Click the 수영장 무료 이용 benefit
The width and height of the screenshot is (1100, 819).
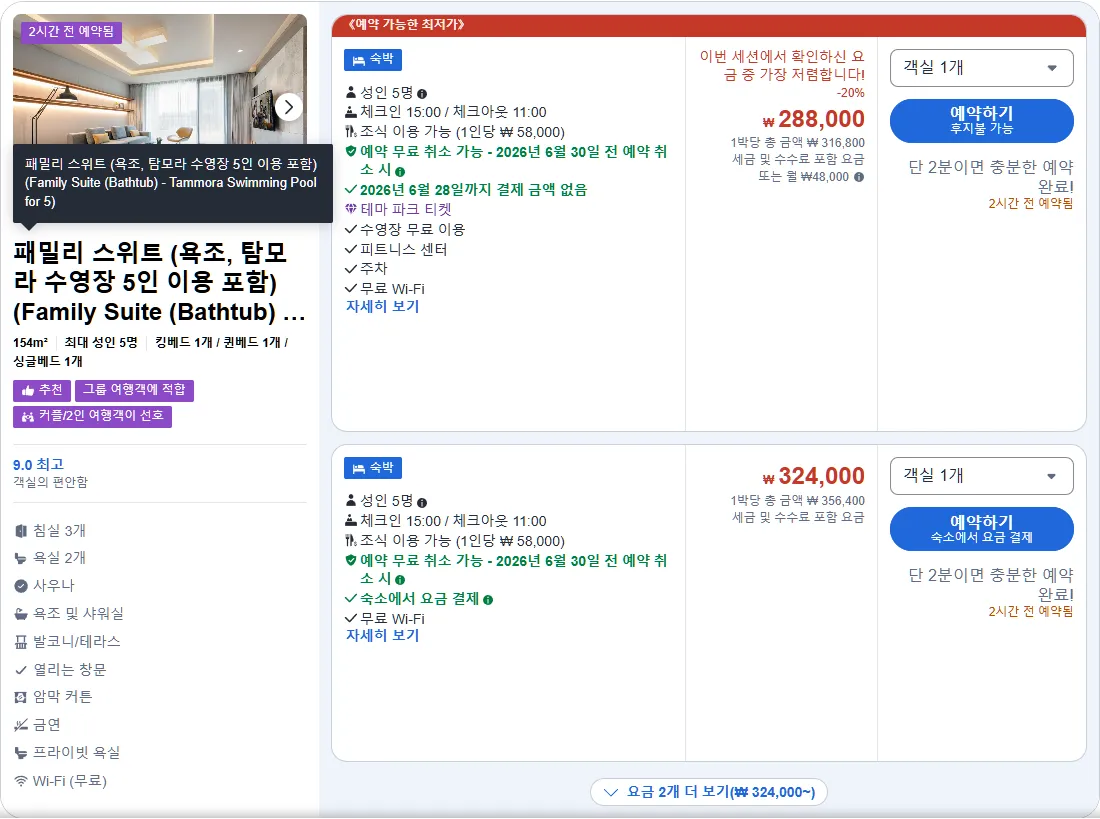click(412, 229)
